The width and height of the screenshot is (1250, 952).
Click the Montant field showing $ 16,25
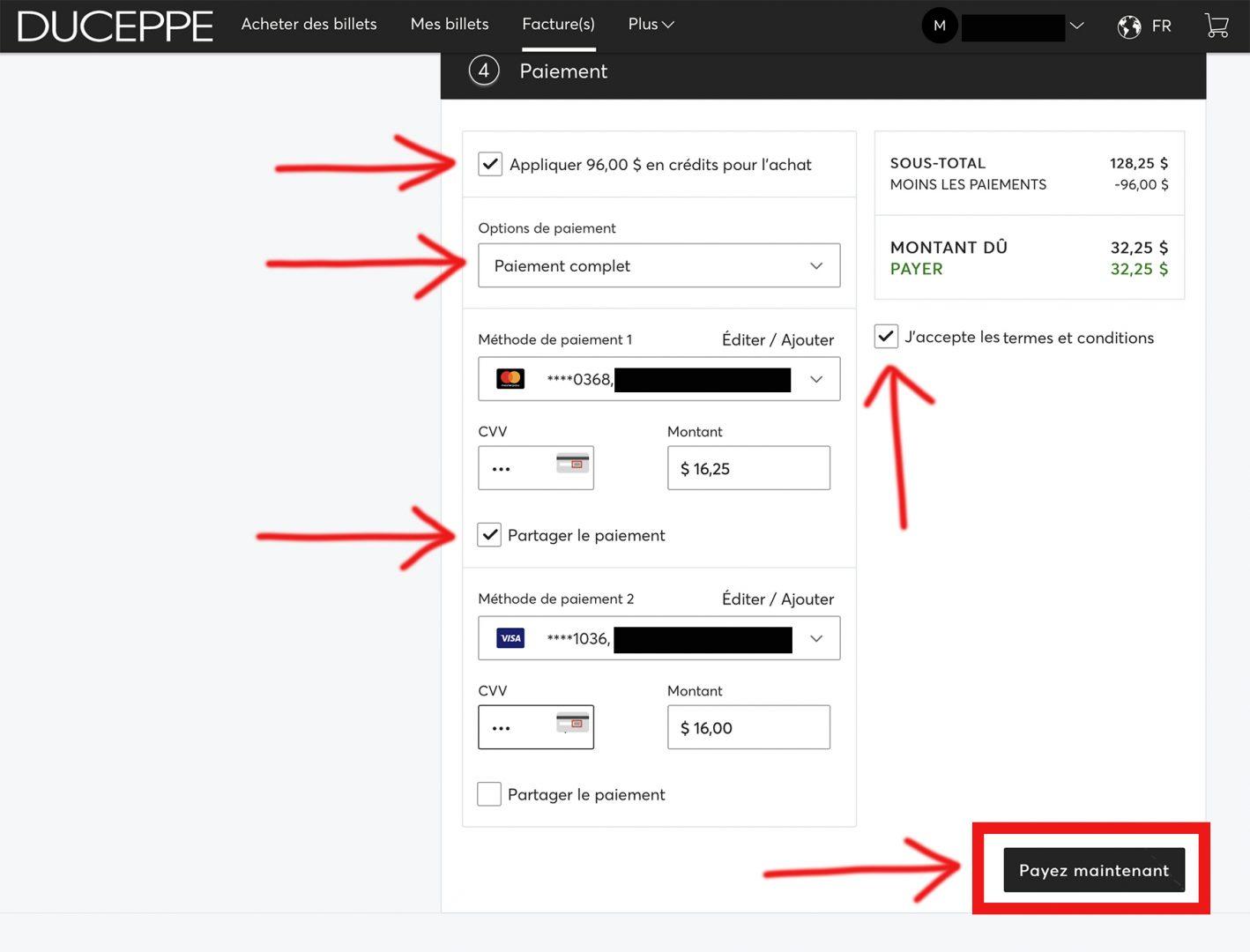(748, 468)
